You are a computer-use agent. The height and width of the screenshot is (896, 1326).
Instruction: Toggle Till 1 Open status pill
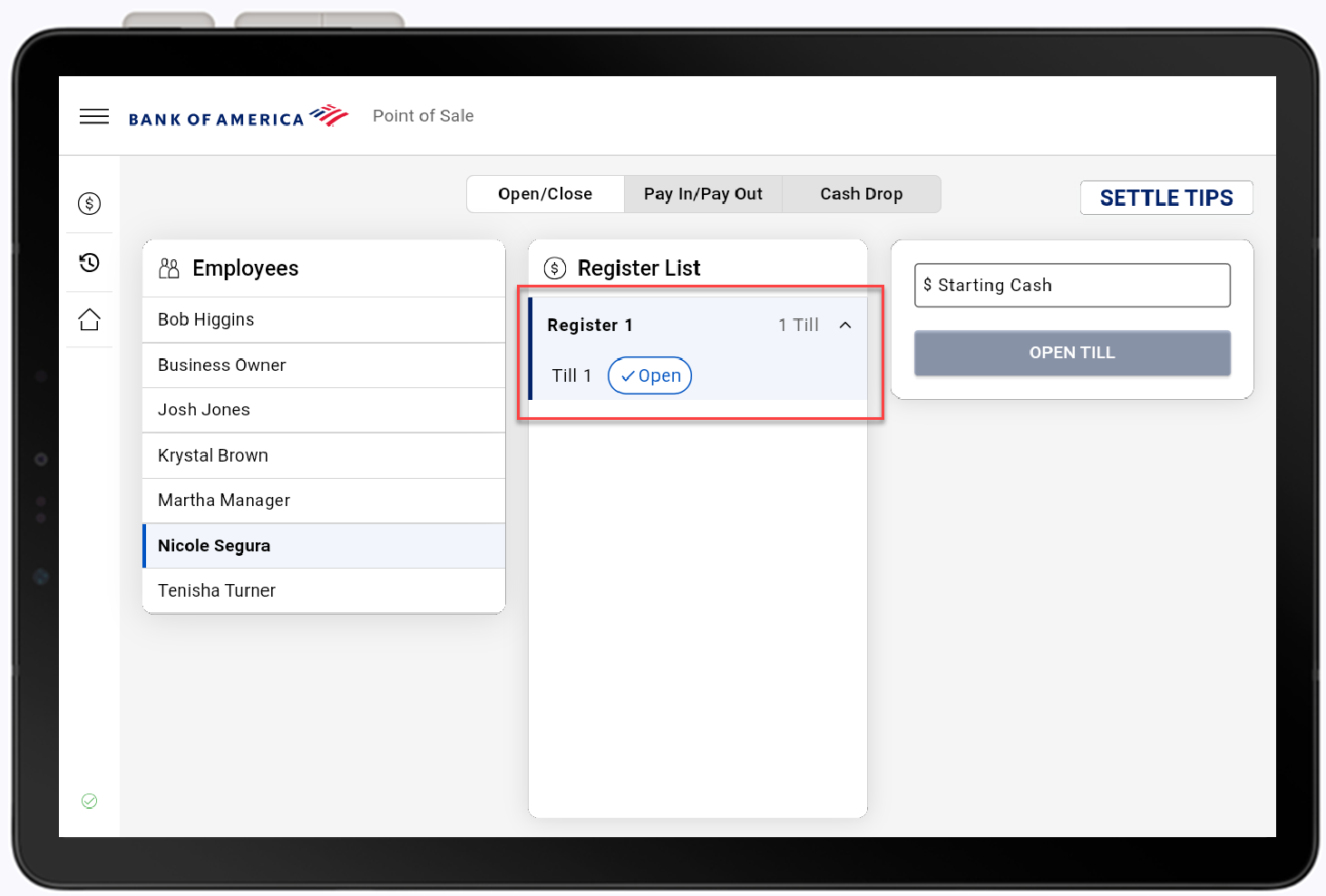tap(649, 375)
